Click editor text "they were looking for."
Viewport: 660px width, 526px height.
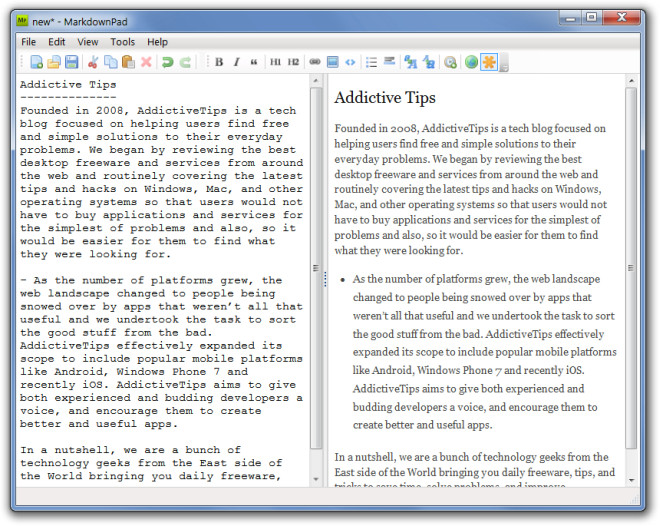(95, 254)
